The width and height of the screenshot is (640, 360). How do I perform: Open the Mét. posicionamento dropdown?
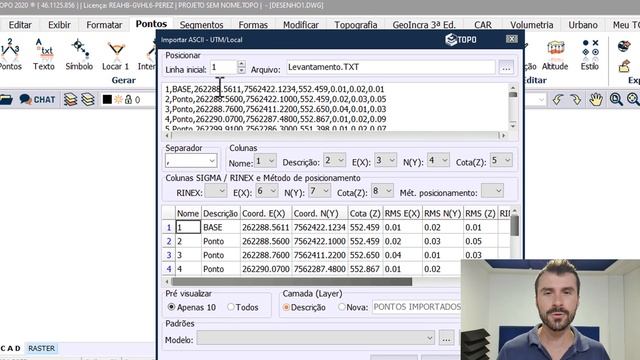(492, 191)
